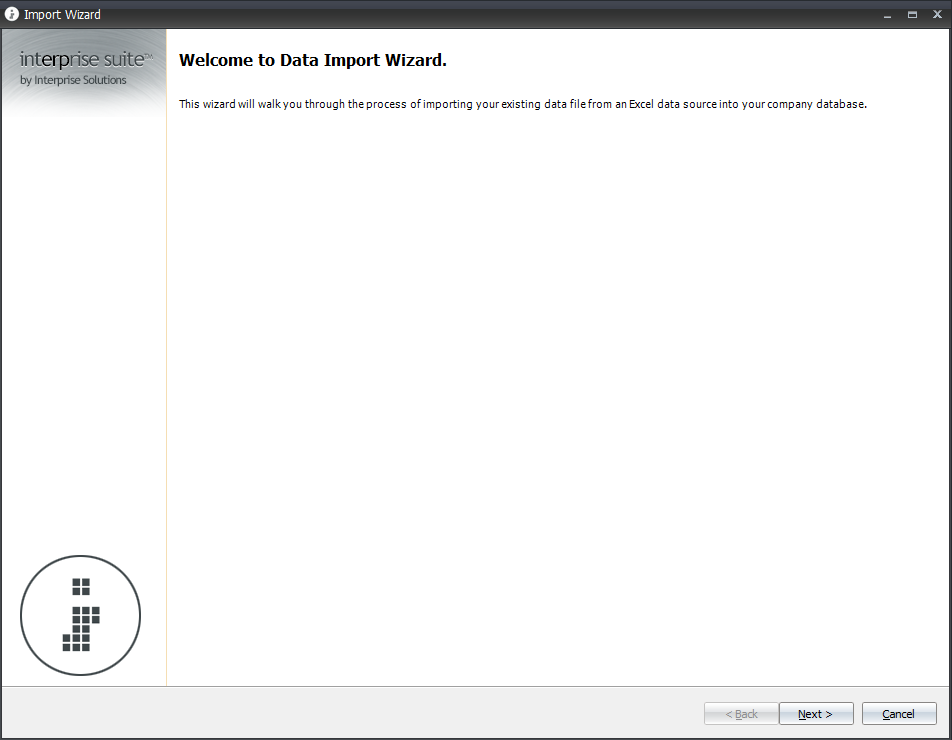Screen dimensions: 952x740
Task: Click the bottom button bar area
Action: 400,713
